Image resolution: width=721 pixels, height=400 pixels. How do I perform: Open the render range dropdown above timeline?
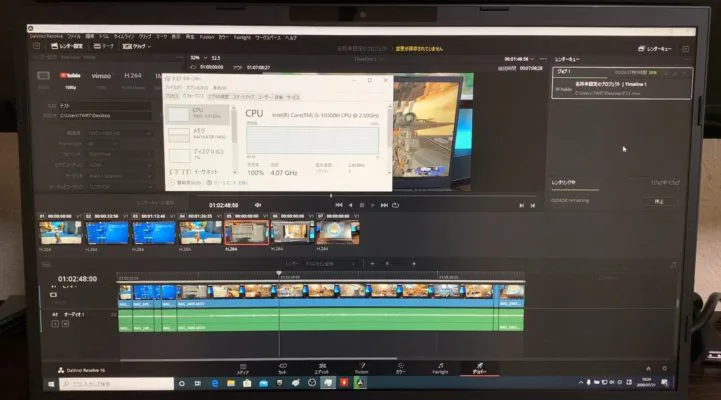(x=331, y=264)
